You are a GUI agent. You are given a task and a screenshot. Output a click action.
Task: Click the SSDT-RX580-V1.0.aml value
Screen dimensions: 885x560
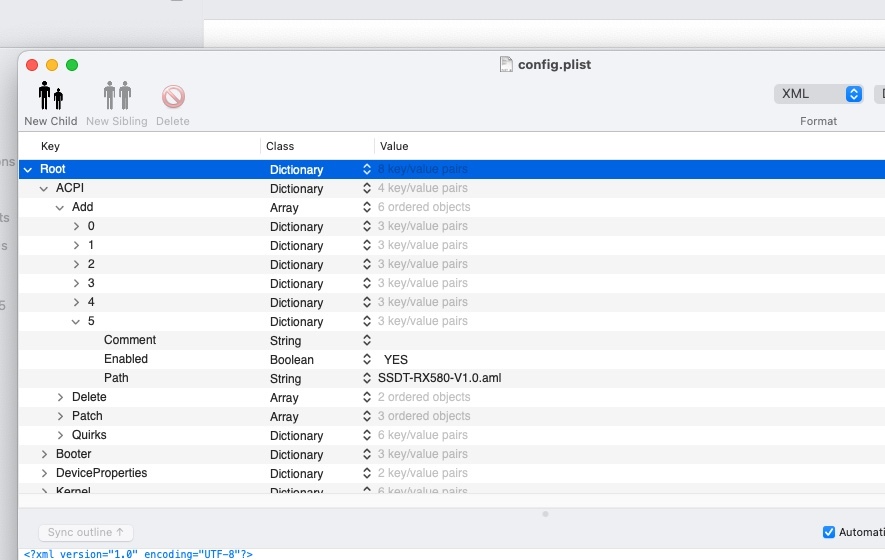coord(440,378)
